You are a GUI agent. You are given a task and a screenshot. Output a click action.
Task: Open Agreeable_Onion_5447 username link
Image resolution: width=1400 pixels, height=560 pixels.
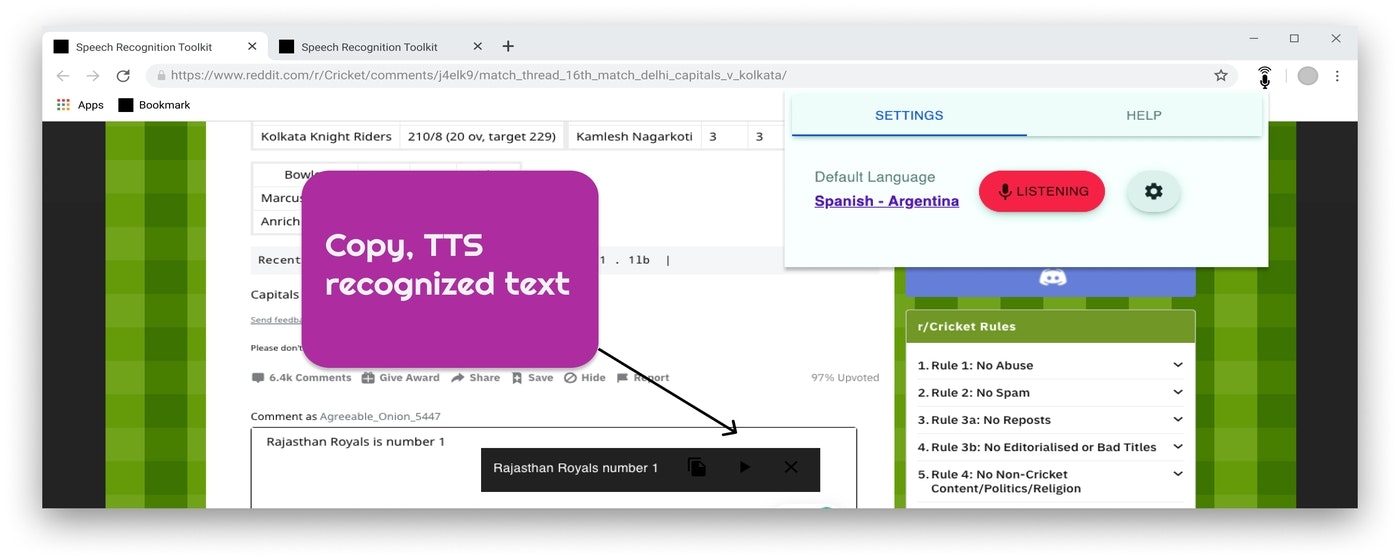coord(380,416)
